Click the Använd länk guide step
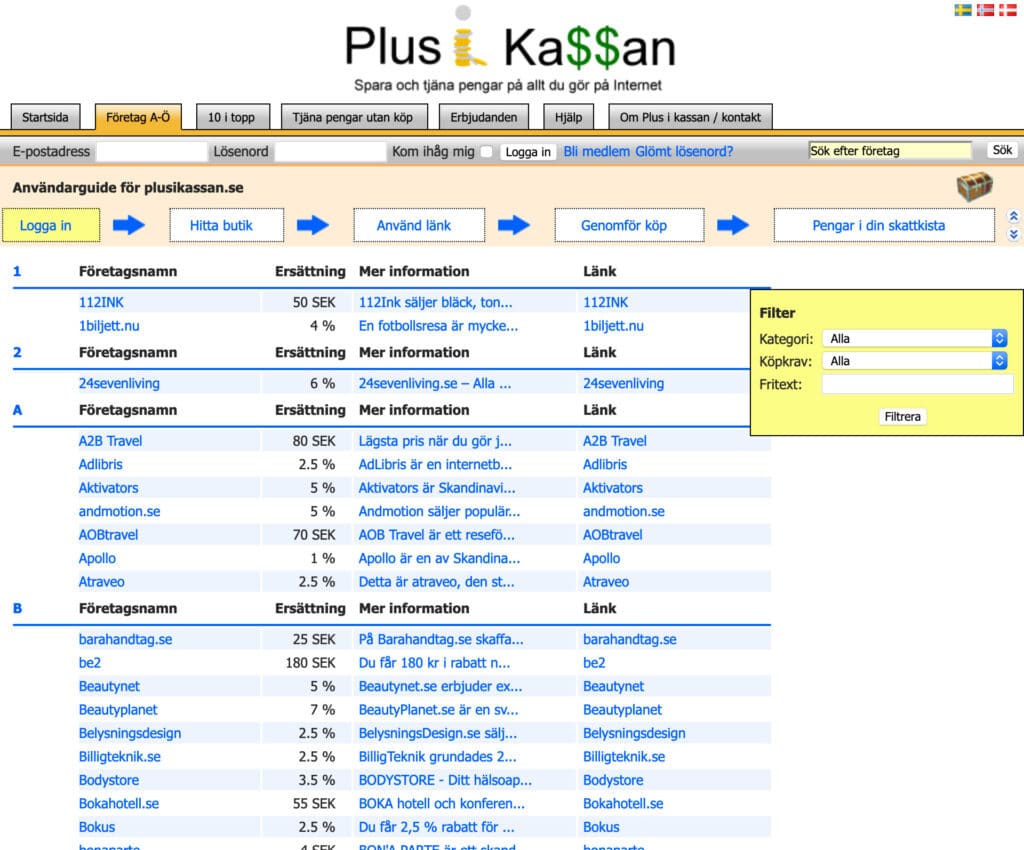Screen dimensions: 1024x850 [419, 225]
